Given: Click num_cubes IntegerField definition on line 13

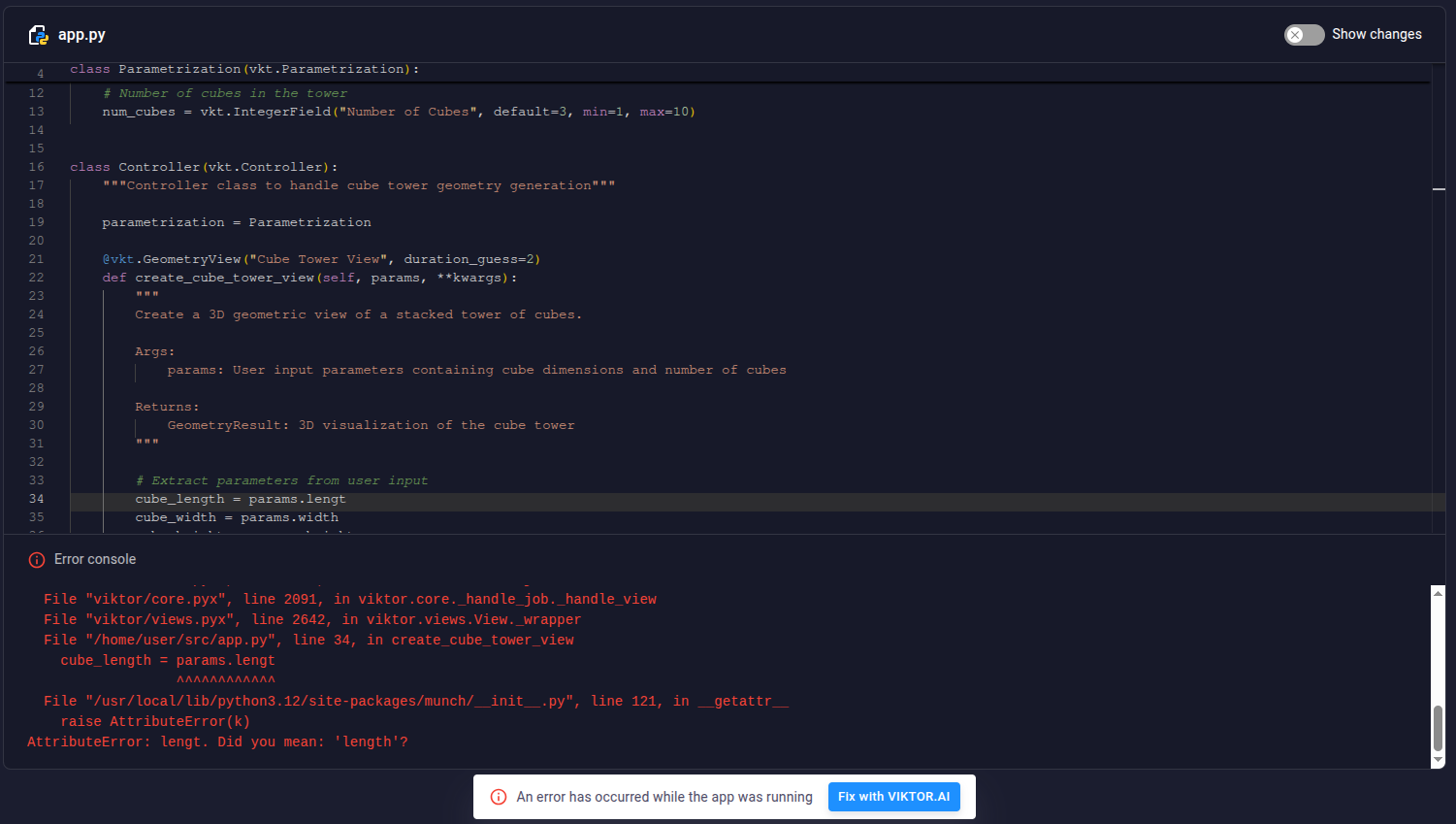Looking at the screenshot, I should coord(398,112).
